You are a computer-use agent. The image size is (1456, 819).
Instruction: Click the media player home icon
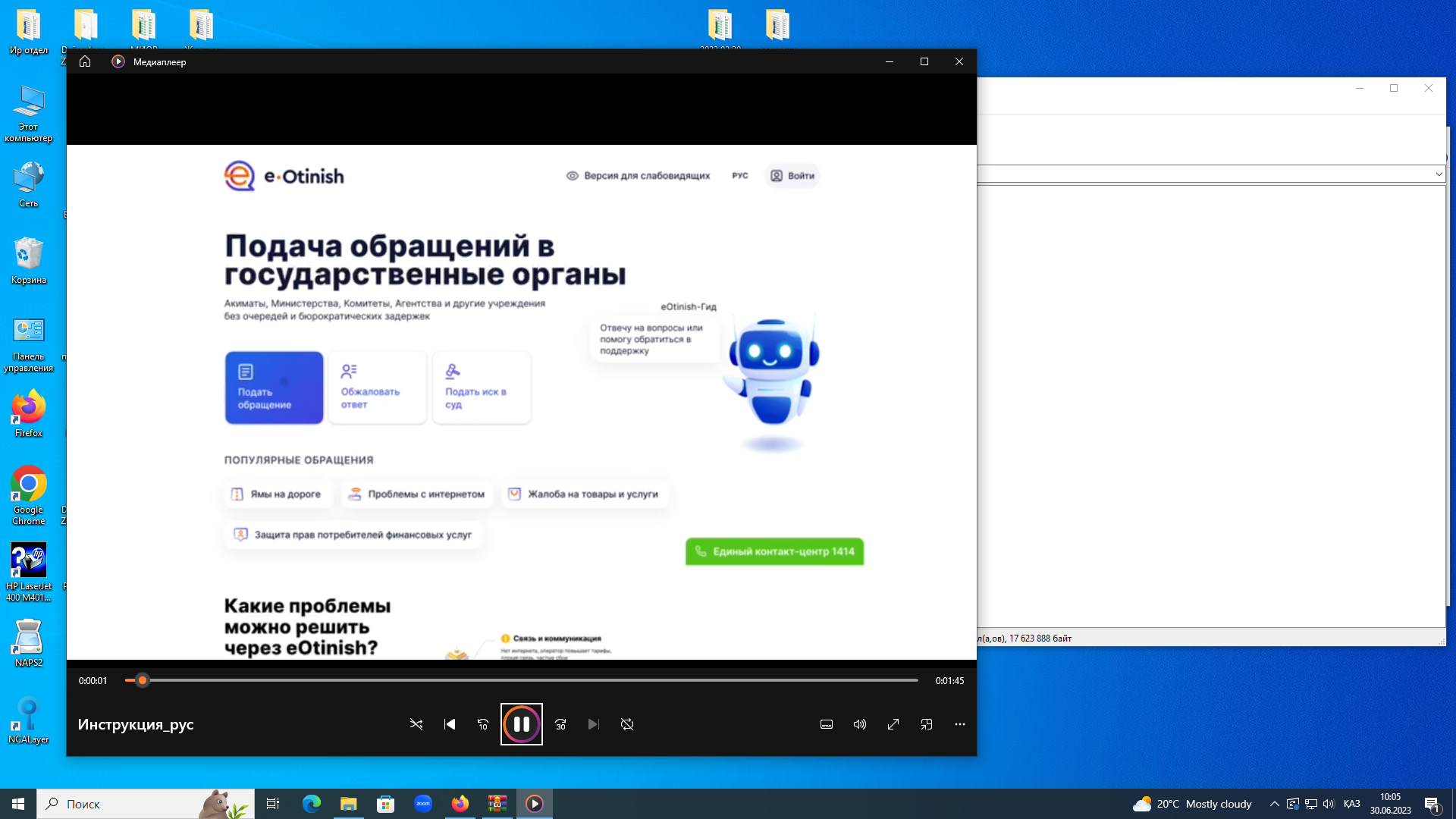tap(85, 61)
